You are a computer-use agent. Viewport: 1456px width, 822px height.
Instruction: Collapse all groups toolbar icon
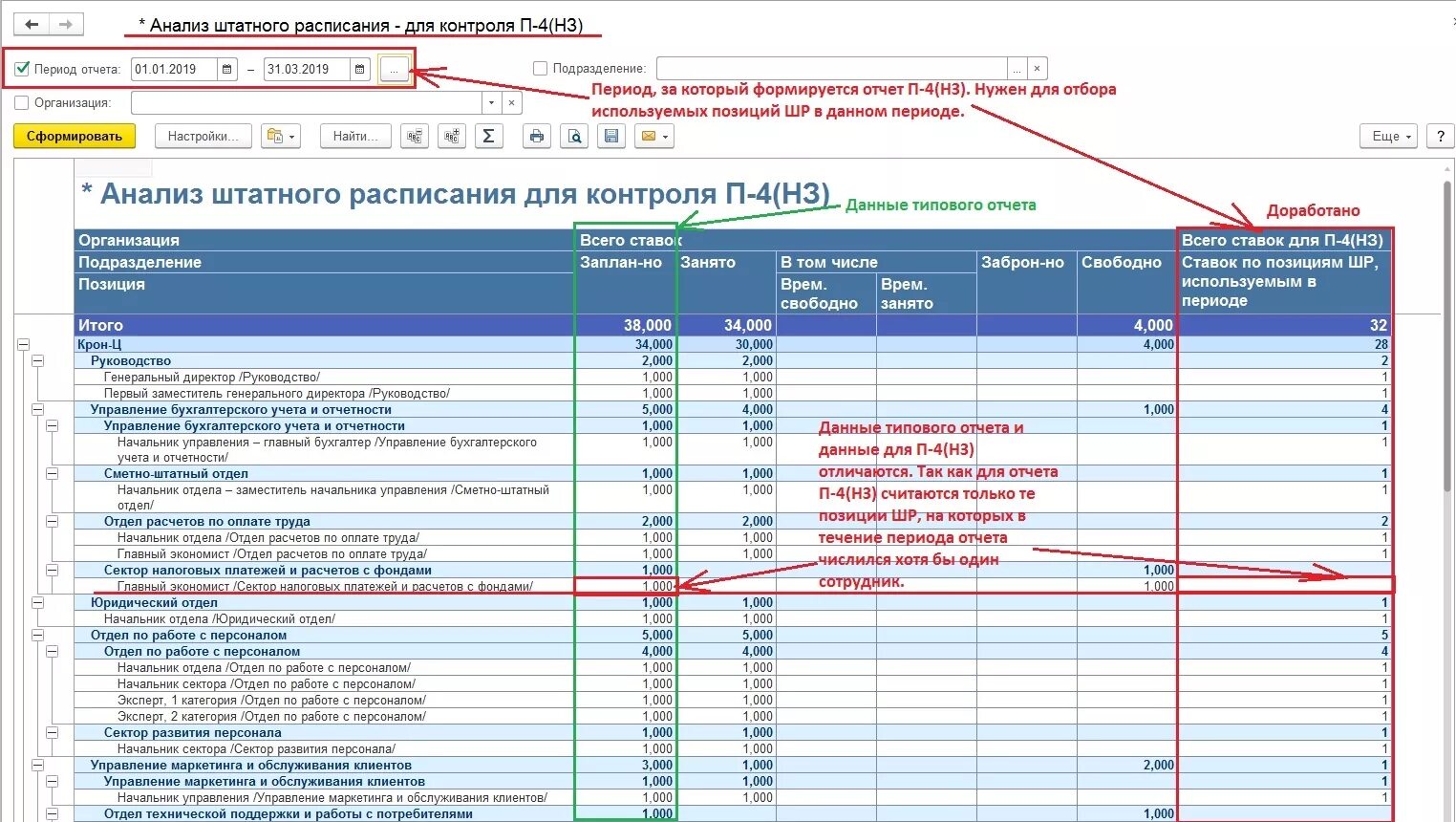click(415, 137)
